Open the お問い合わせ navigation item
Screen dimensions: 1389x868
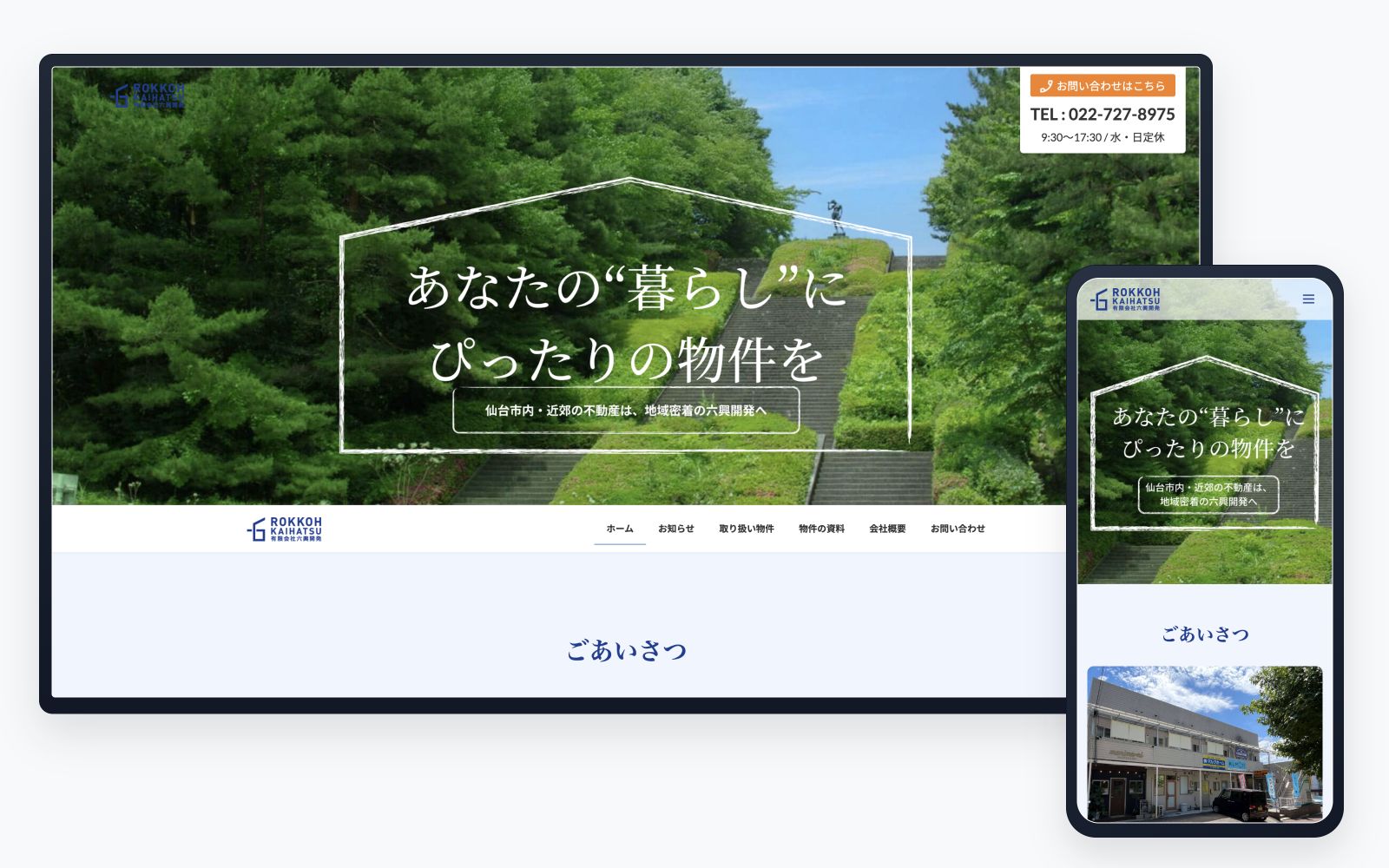click(958, 529)
